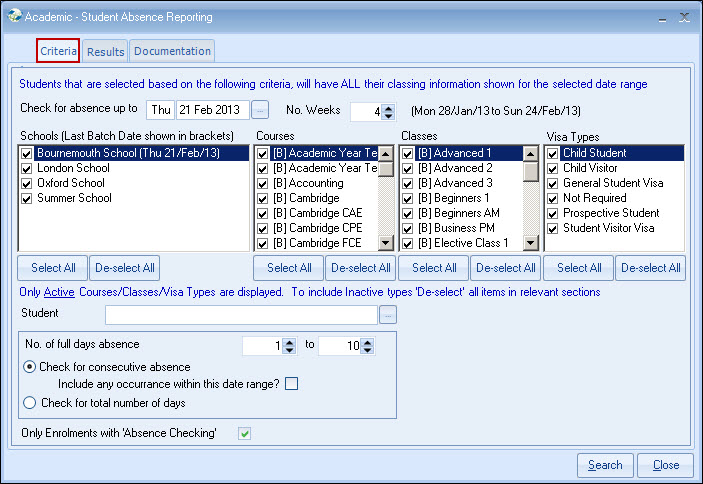Select 'Check for consecutive absence' radio button
This screenshot has width=703, height=484.
point(30,367)
